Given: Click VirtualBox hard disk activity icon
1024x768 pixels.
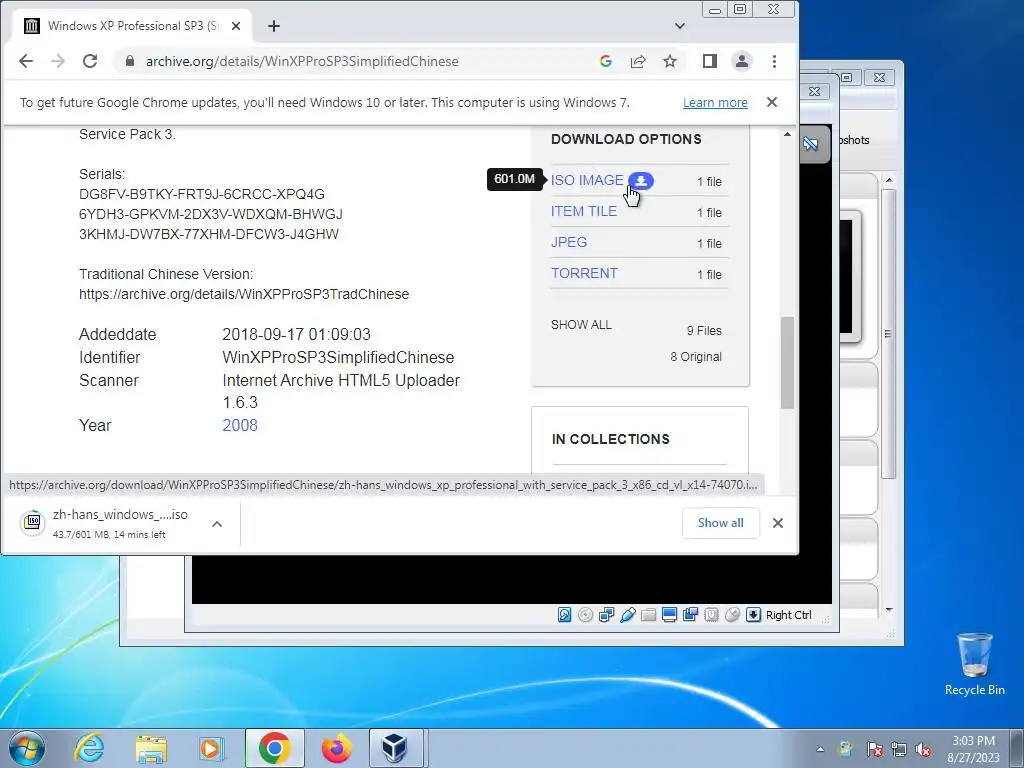Looking at the screenshot, I should point(565,615).
